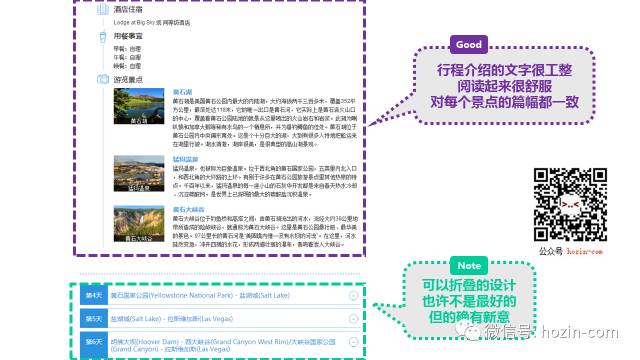Viewport: 640px width, 360px height.
Task: Click the Yellowstone National Park - Salt Lake row
Action: (x=221, y=295)
